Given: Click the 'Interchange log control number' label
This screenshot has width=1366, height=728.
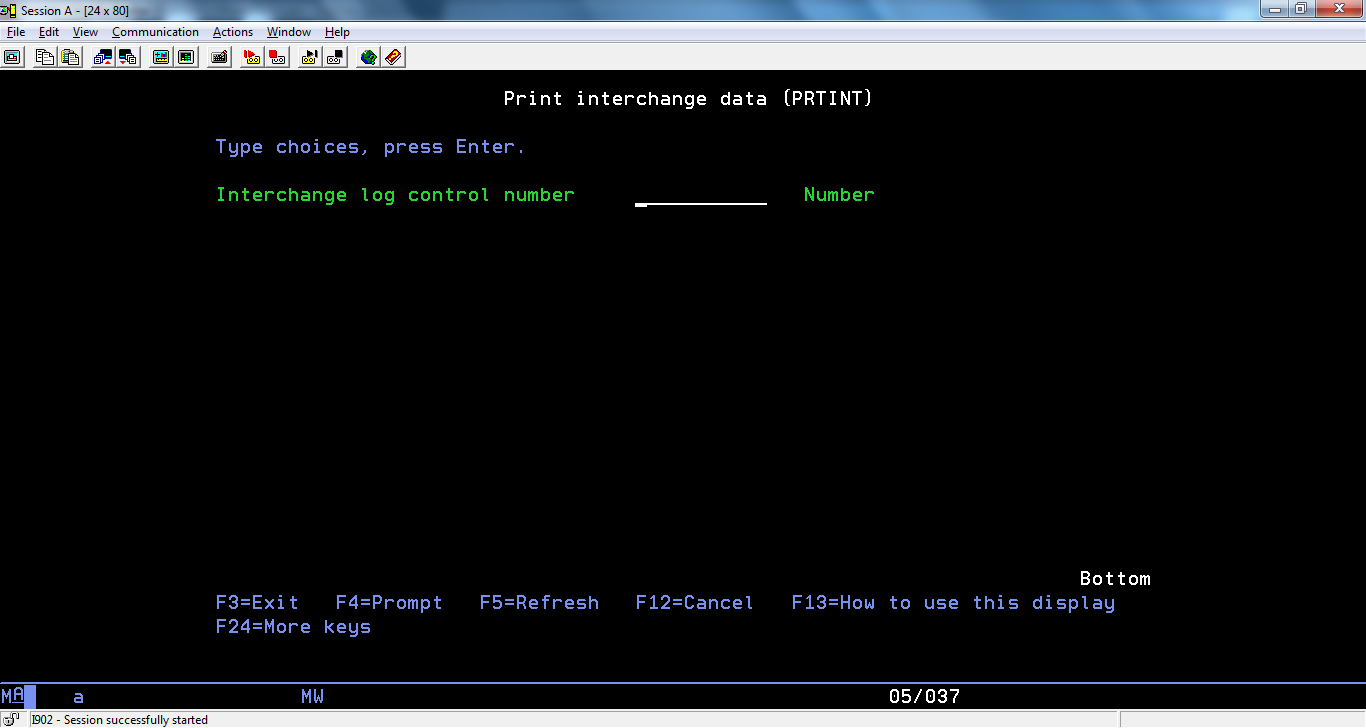Looking at the screenshot, I should click(395, 195).
